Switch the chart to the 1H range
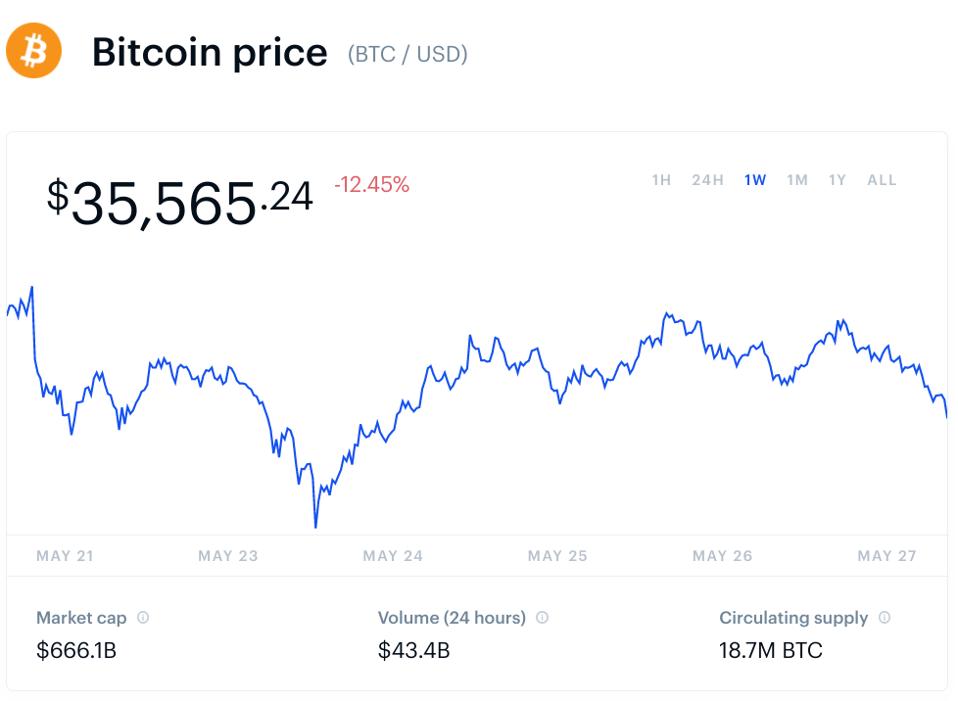 point(661,181)
